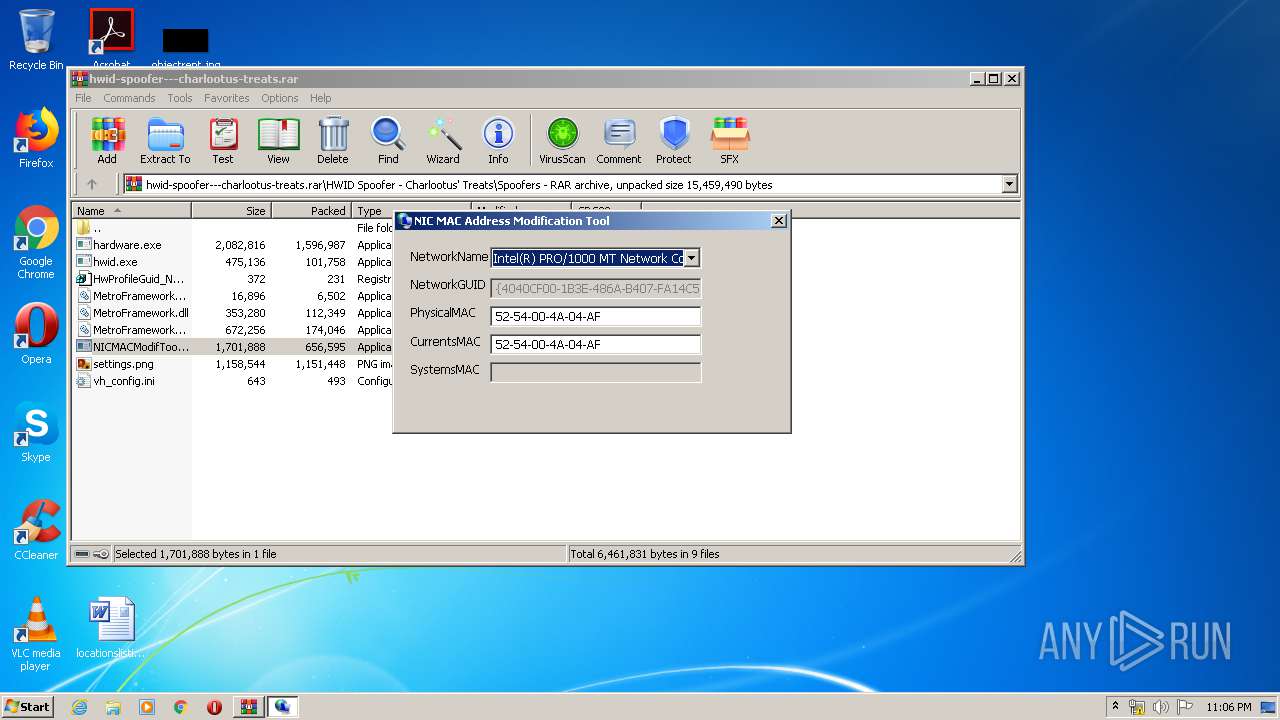The width and height of the screenshot is (1280, 720).
Task: Open Firefox desktop shortcut
Action: coord(36,138)
